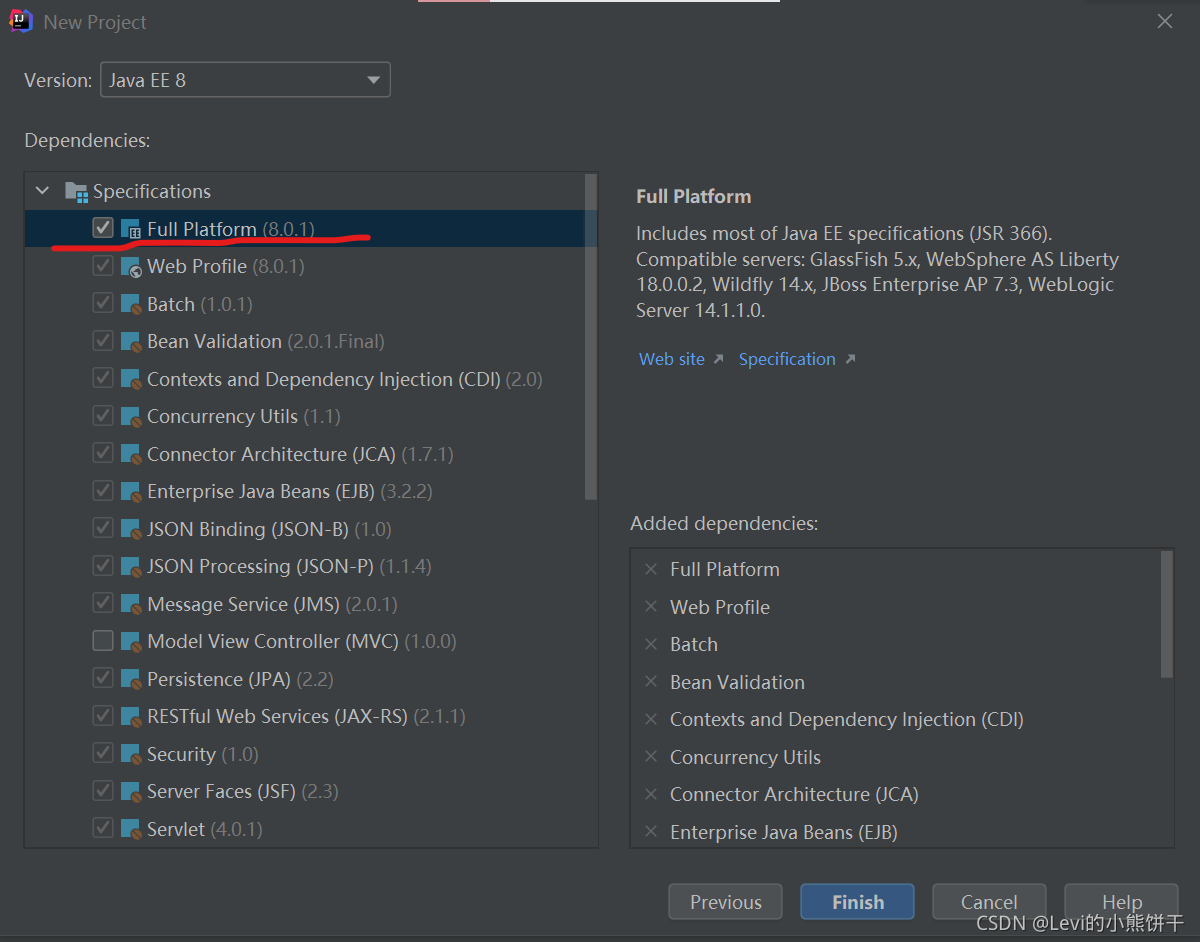Toggle the RESTful Web Services checkbox
1200x942 pixels.
coord(103,716)
